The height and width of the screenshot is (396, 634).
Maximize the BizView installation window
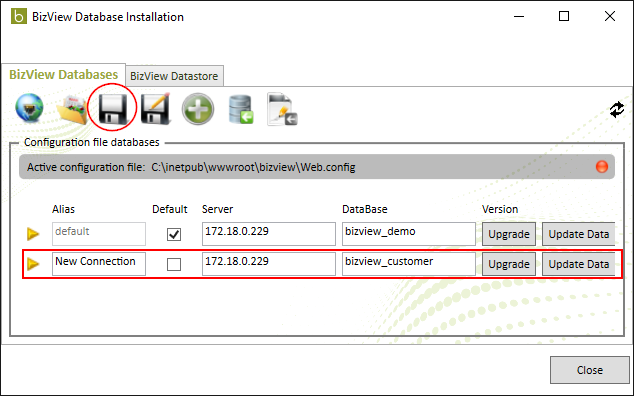coord(564,16)
